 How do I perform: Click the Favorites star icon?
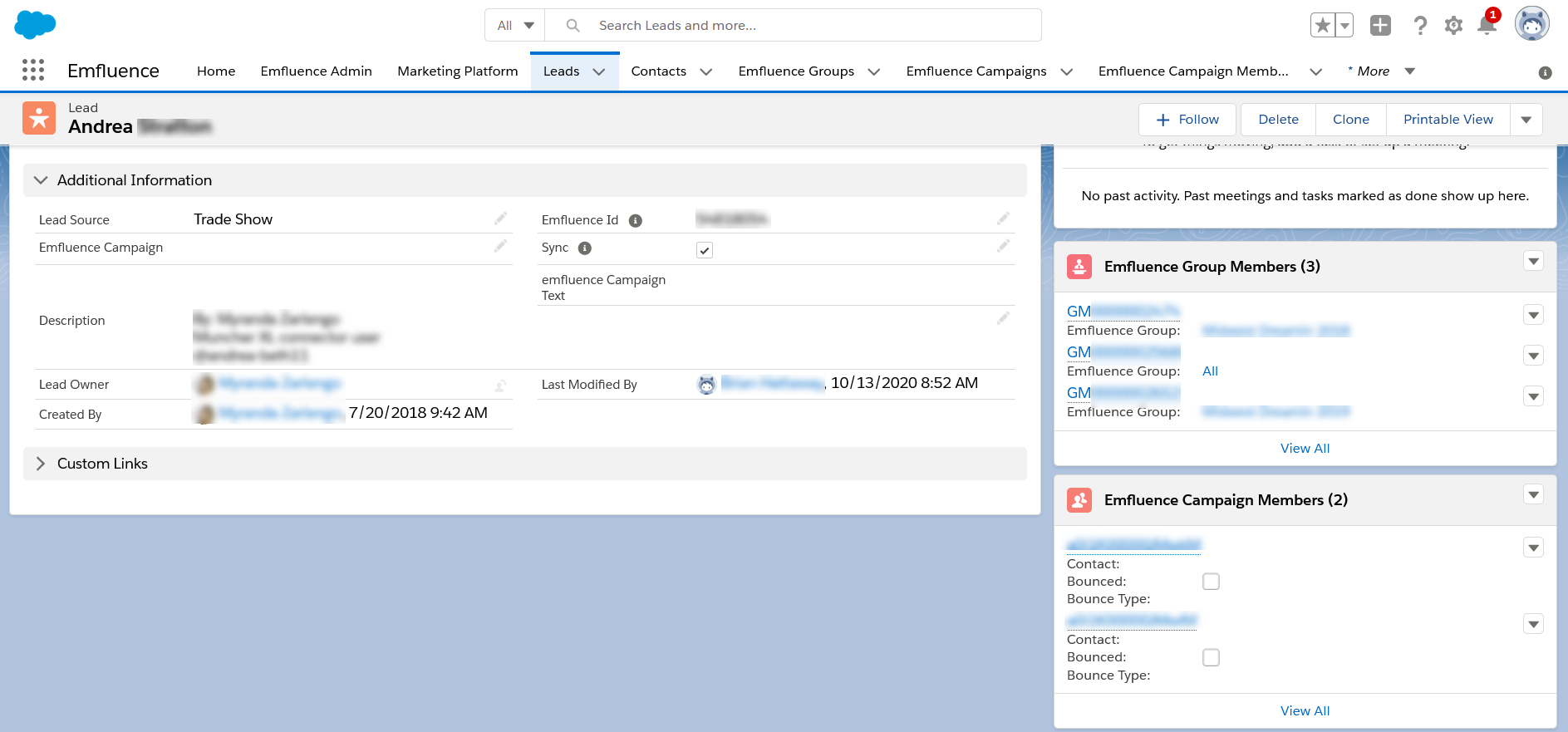(x=1322, y=26)
